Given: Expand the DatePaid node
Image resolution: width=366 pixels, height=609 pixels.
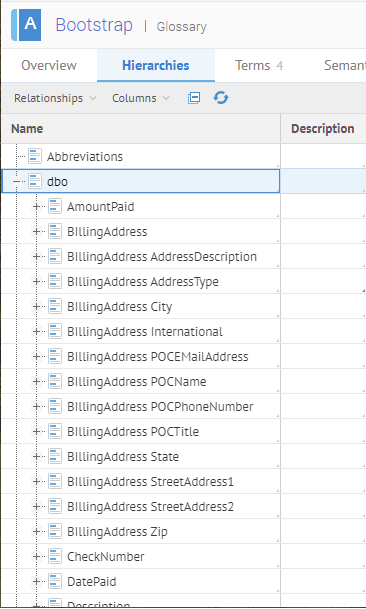Looking at the screenshot, I should pyautogui.click(x=36, y=581).
